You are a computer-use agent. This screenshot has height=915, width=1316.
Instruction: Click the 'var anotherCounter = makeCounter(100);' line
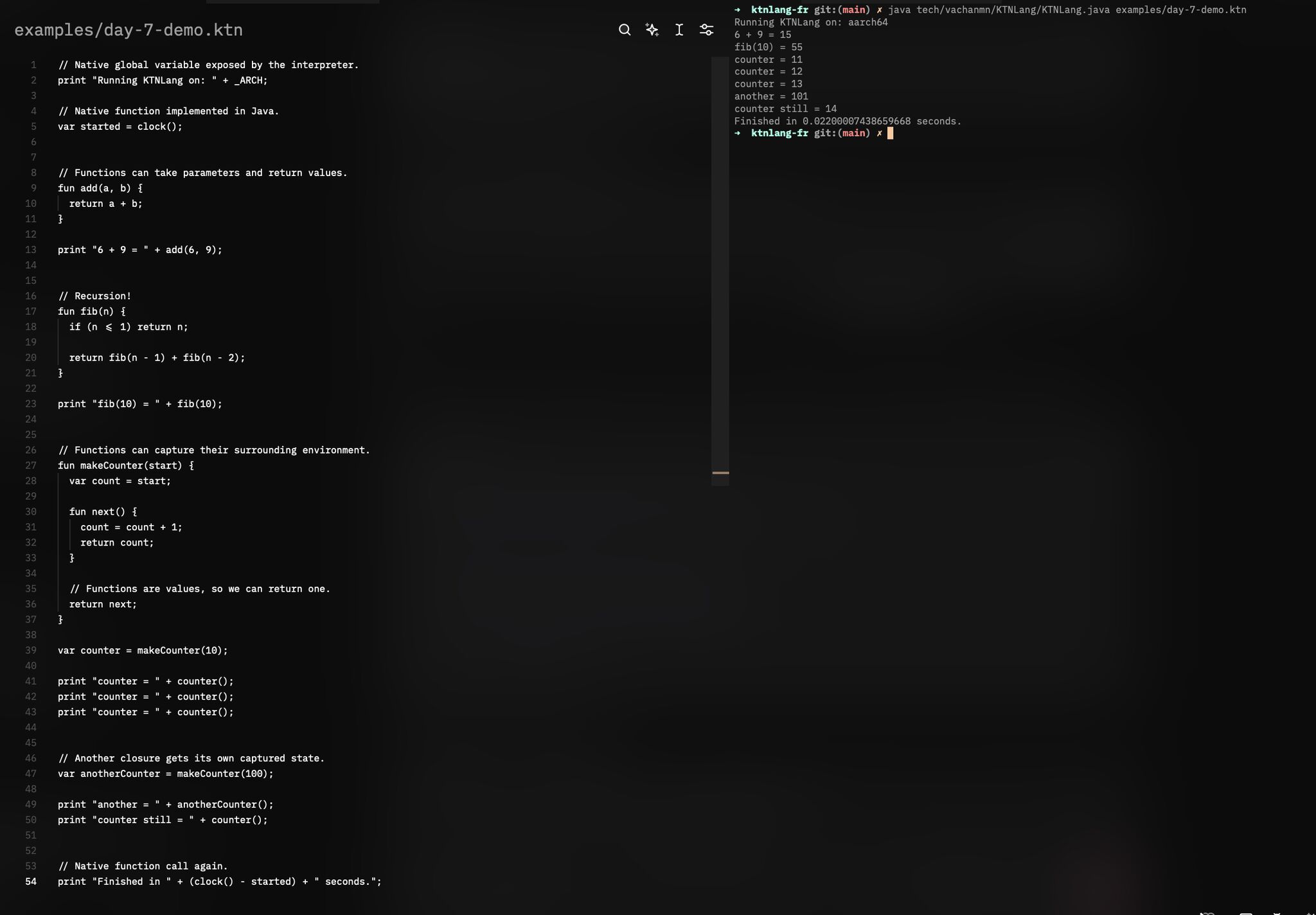[x=166, y=774]
